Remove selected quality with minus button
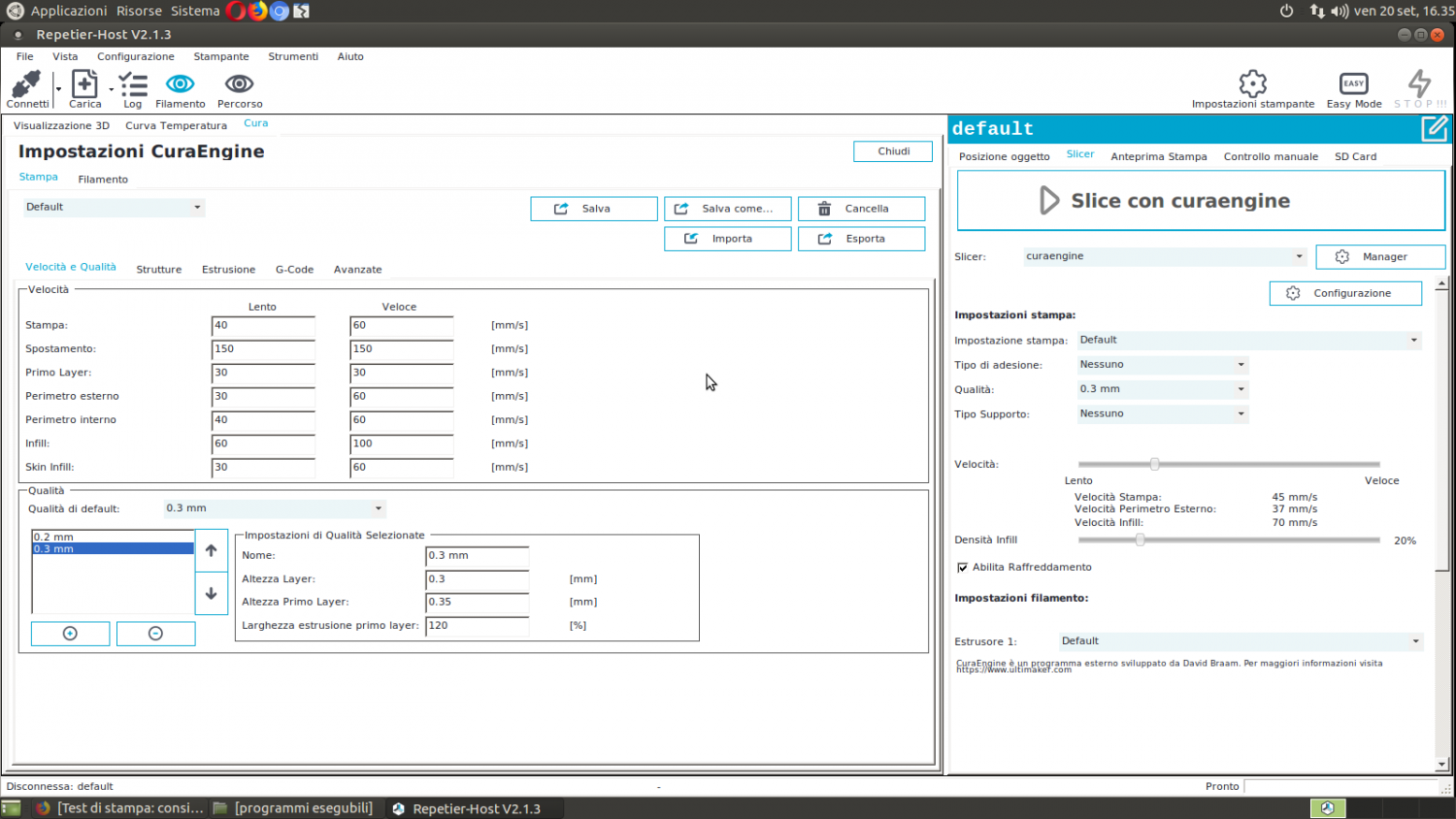The height and width of the screenshot is (819, 1456). coord(155,634)
